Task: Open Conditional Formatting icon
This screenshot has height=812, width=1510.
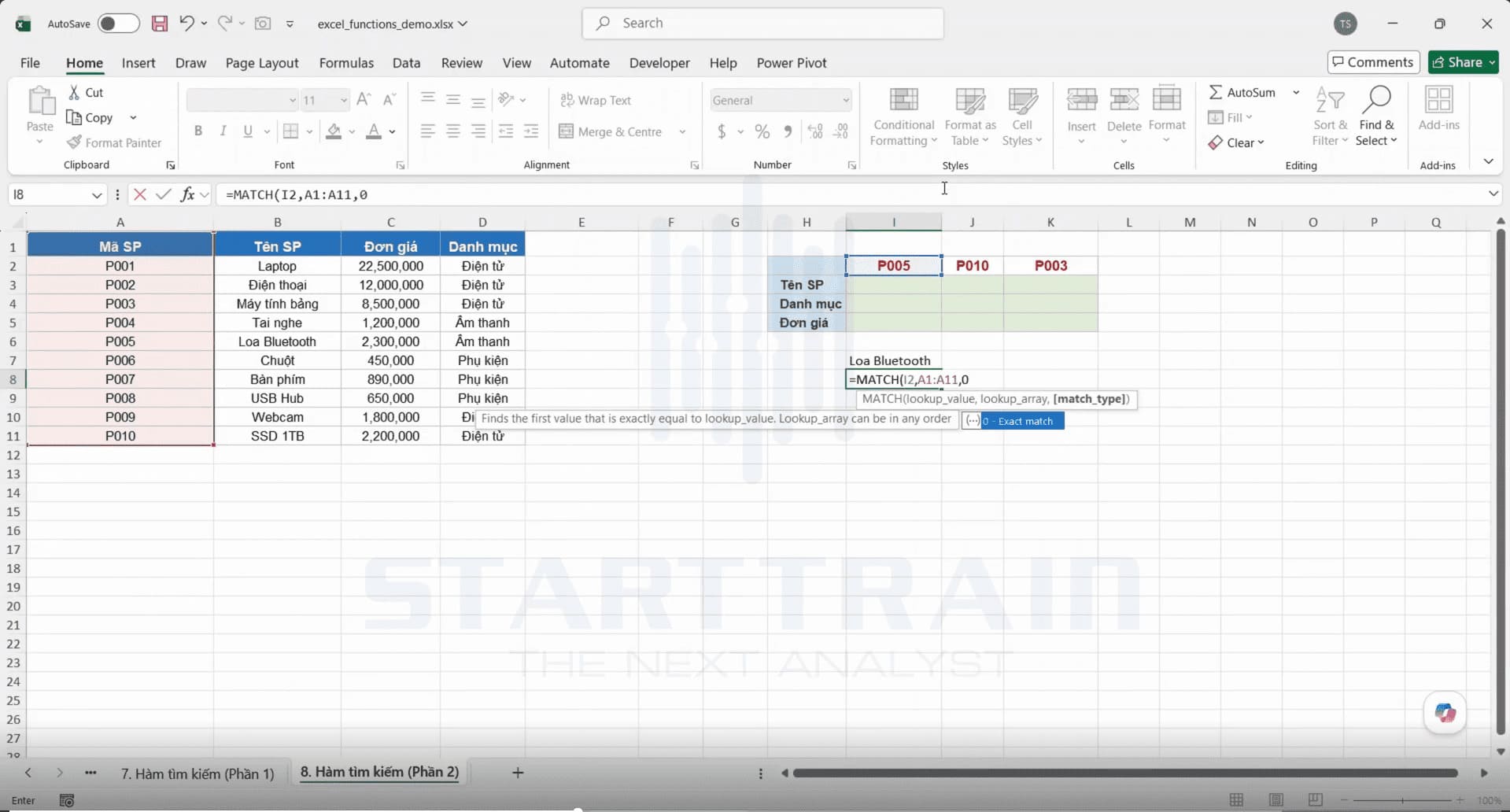Action: [903, 100]
